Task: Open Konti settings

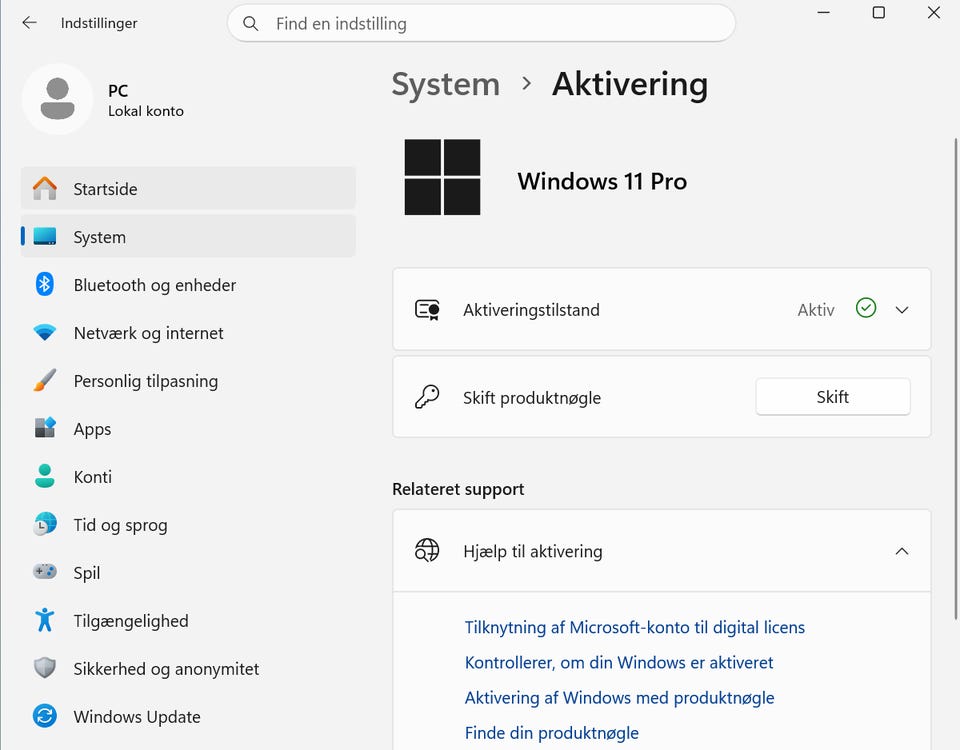Action: point(188,476)
